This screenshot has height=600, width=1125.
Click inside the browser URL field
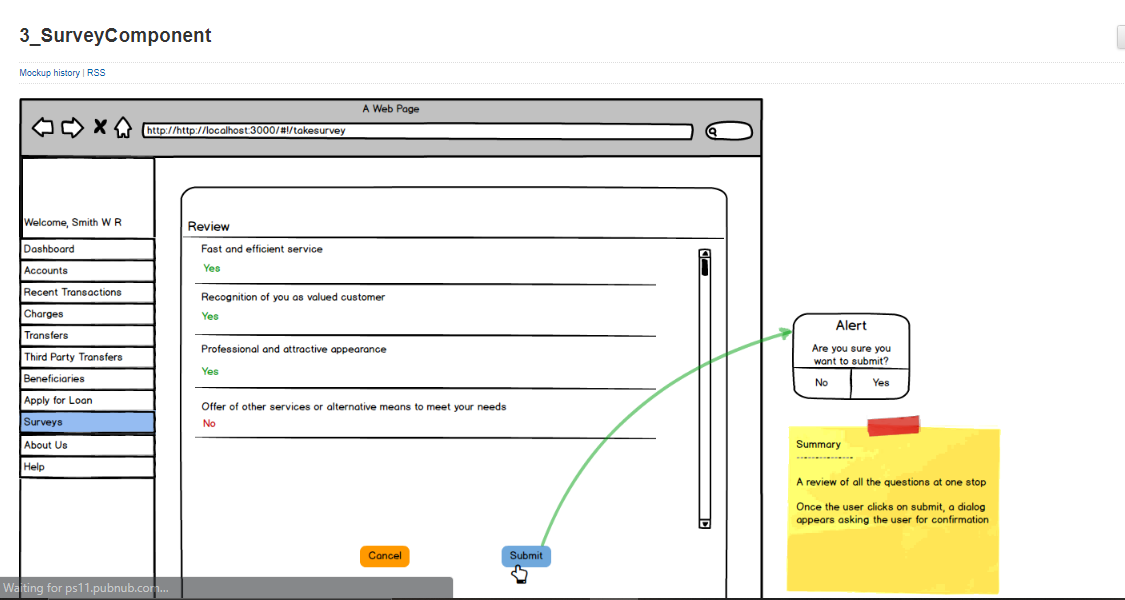click(x=418, y=131)
